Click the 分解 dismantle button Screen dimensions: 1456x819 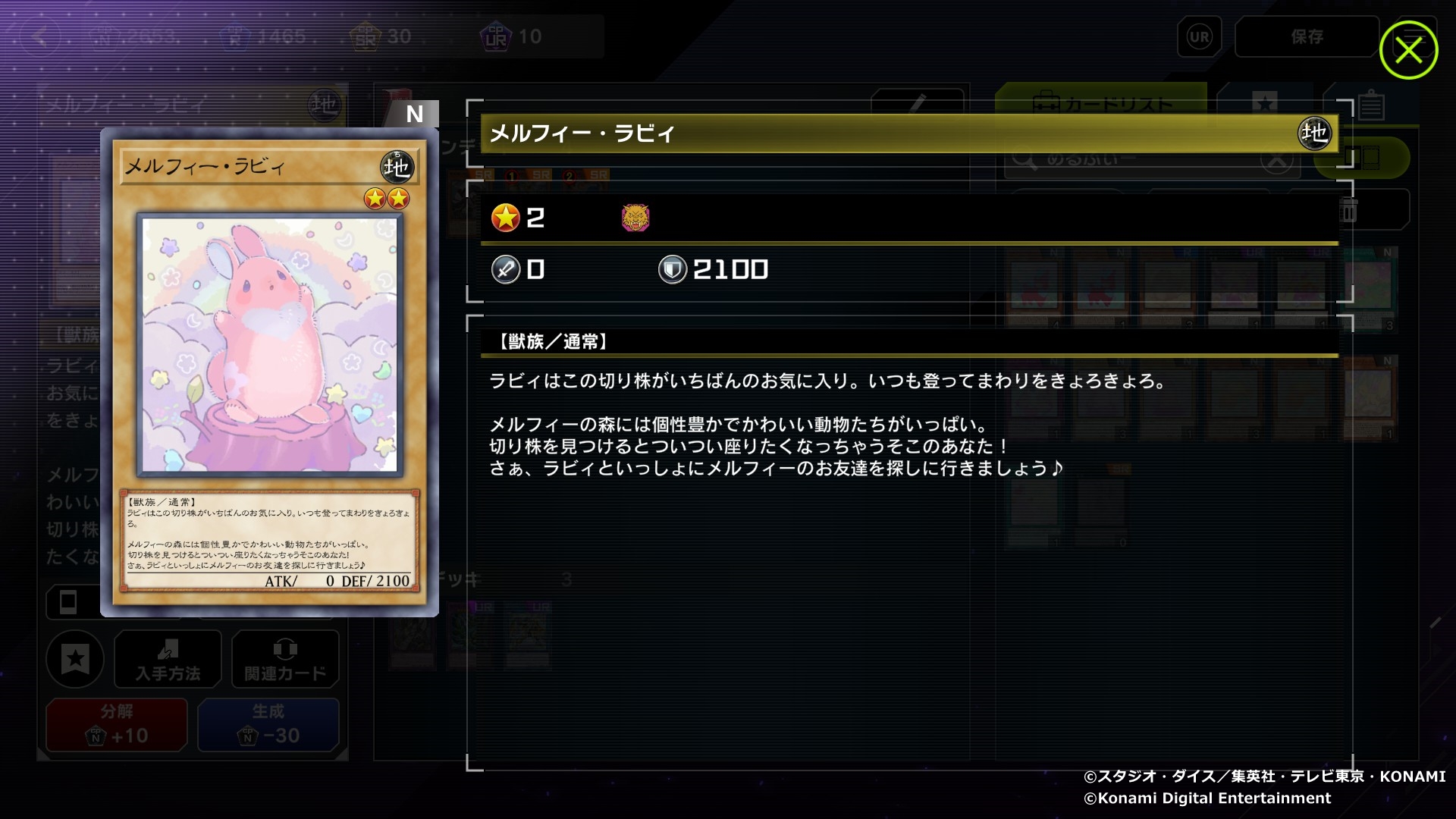(x=117, y=725)
